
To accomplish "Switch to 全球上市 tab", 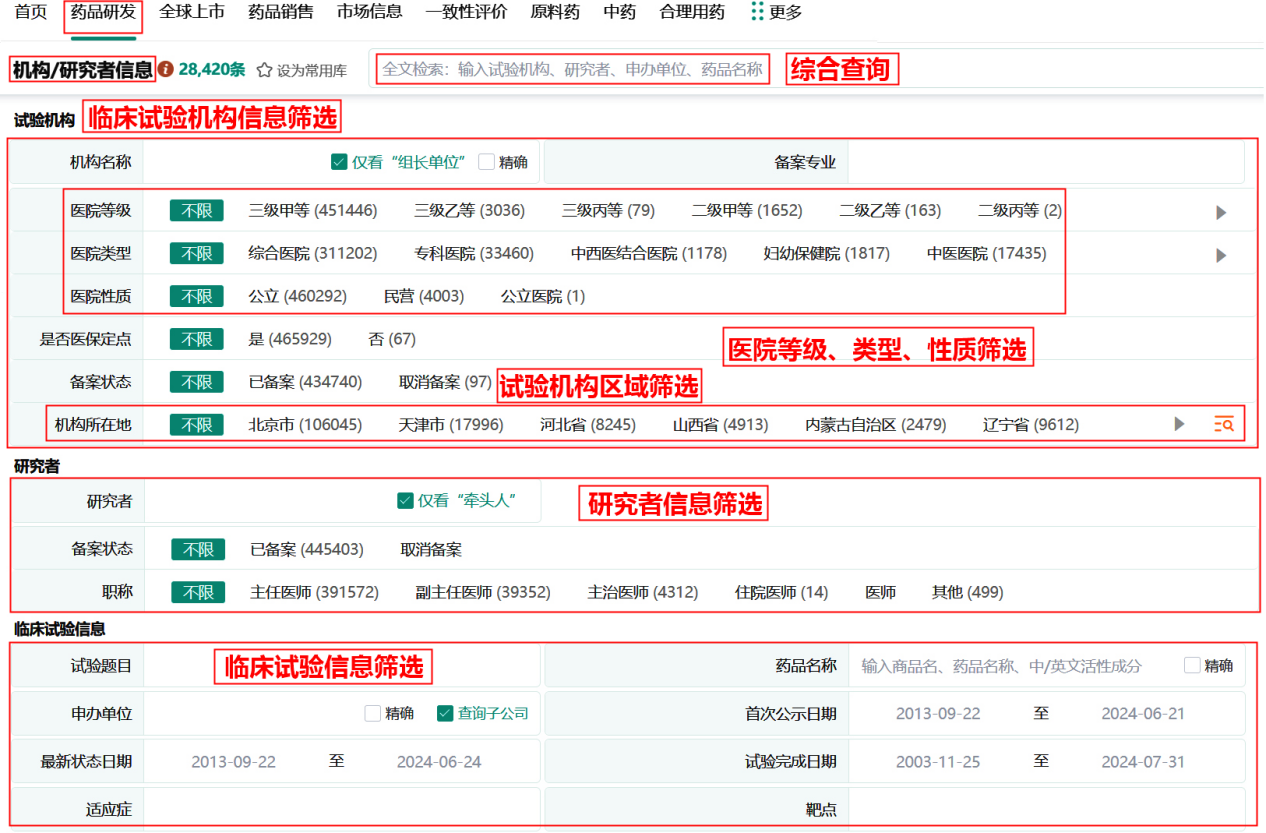I will (192, 12).
